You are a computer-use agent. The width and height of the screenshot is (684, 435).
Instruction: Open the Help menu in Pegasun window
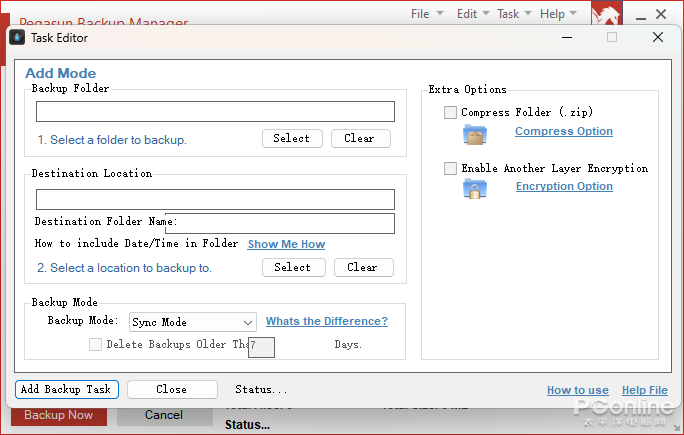pyautogui.click(x=558, y=14)
